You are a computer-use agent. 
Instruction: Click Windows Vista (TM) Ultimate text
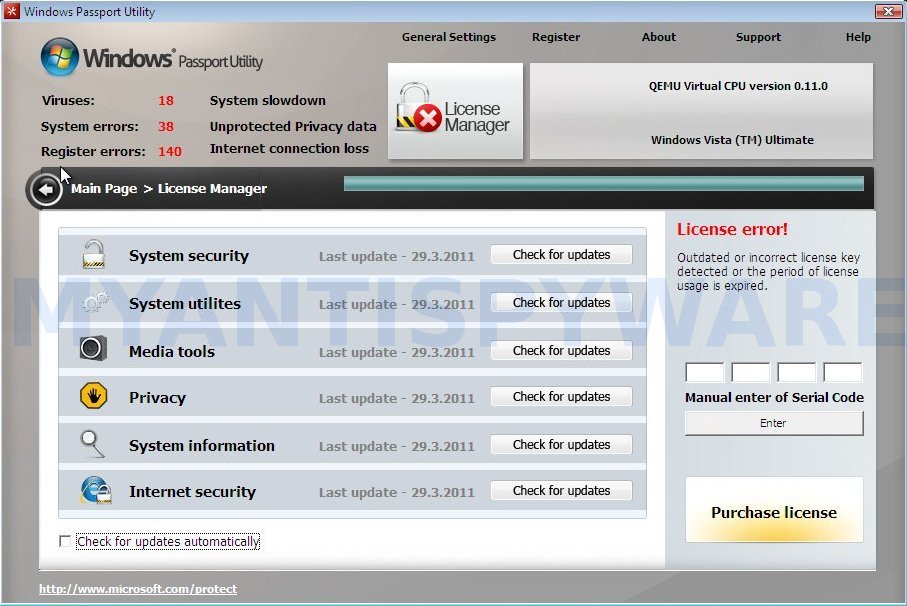732,140
